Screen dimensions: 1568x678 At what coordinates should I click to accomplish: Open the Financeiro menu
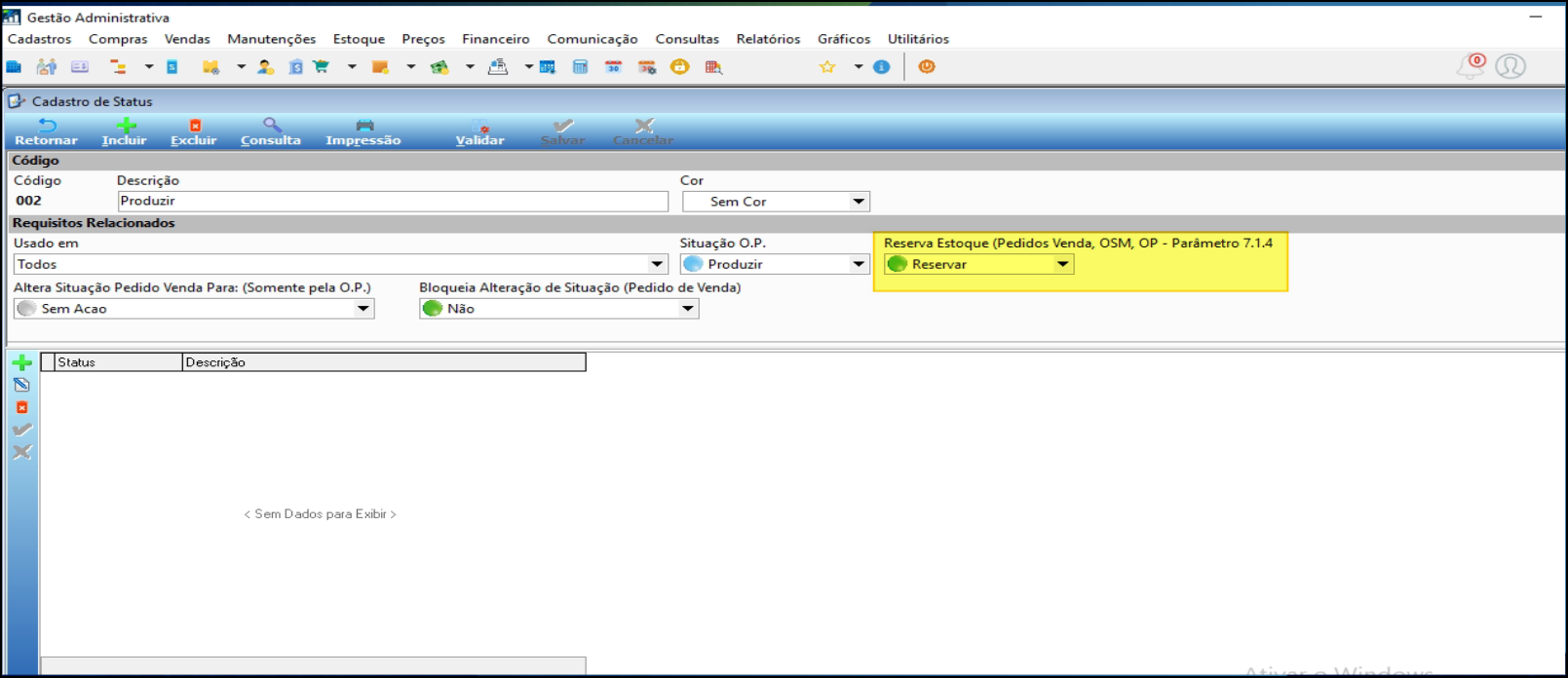496,39
